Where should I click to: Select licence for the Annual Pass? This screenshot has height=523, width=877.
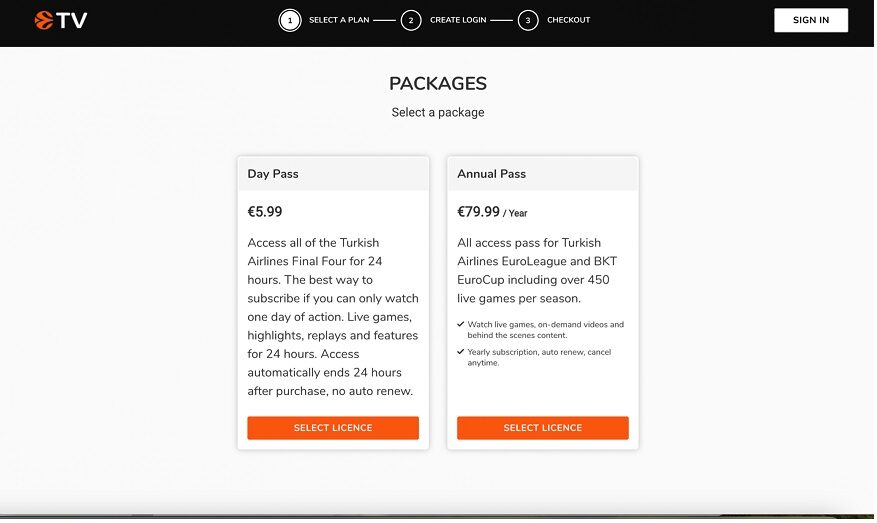click(x=543, y=428)
